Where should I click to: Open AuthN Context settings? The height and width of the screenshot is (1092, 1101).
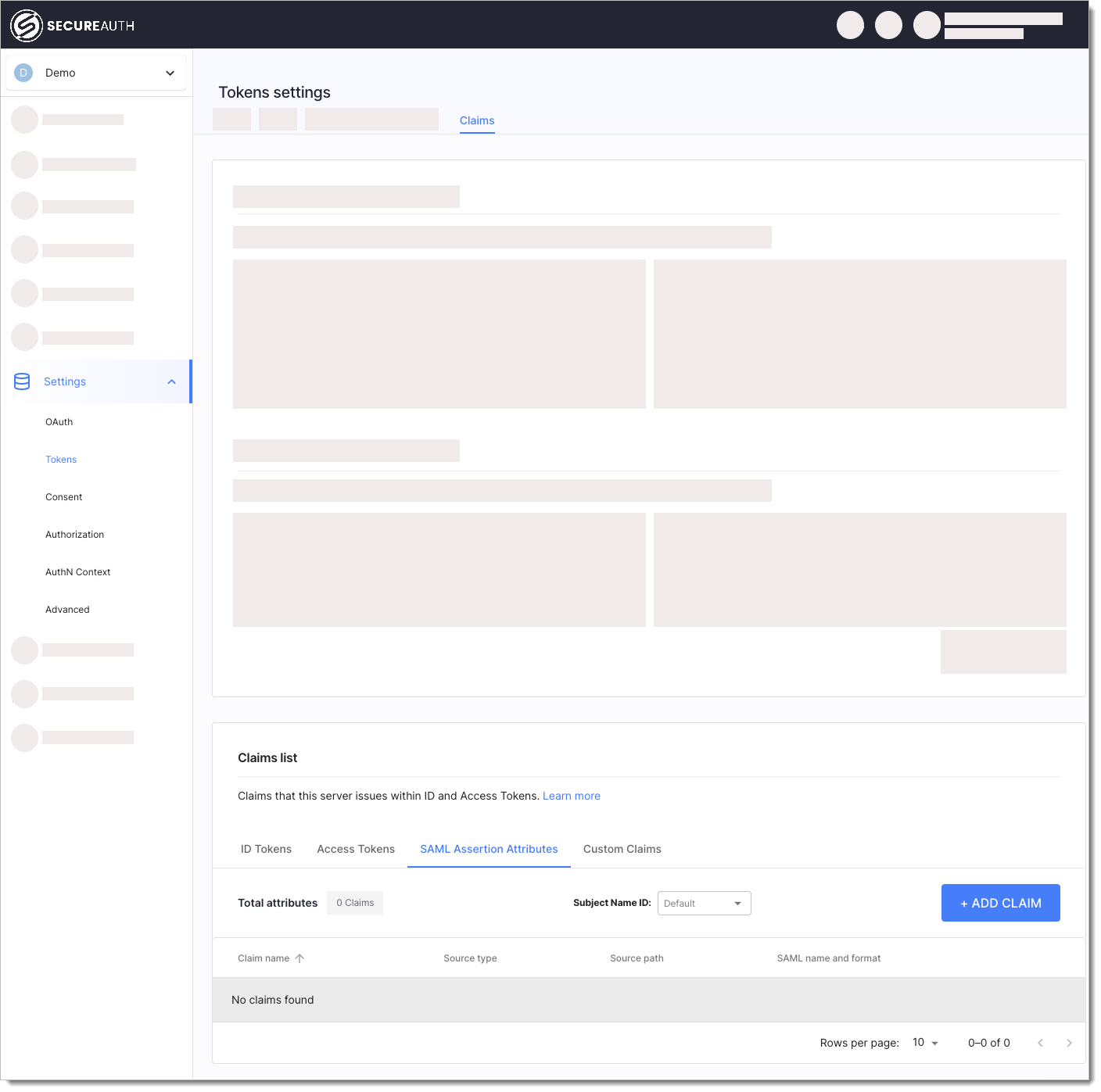(78, 572)
